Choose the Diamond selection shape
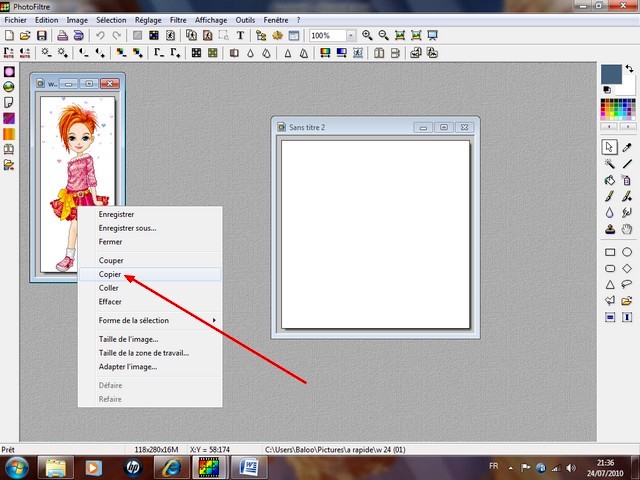Screen dimensions: 640x480 tap(627, 268)
